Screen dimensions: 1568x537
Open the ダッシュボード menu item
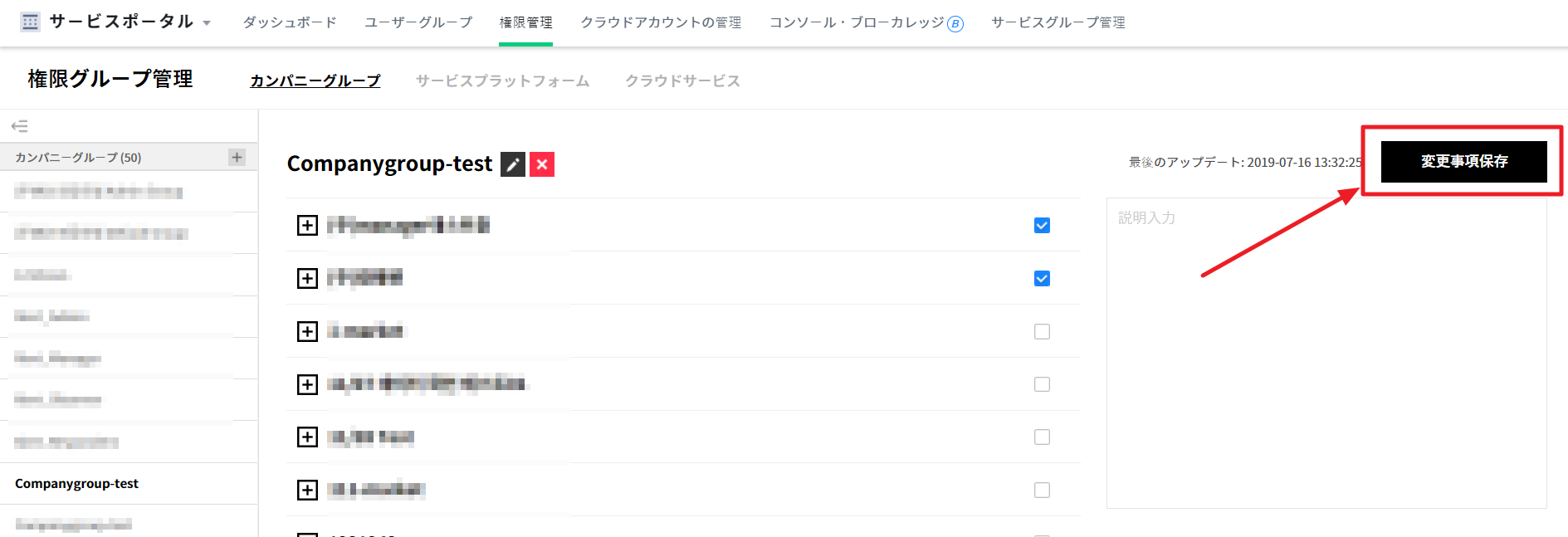click(x=290, y=22)
